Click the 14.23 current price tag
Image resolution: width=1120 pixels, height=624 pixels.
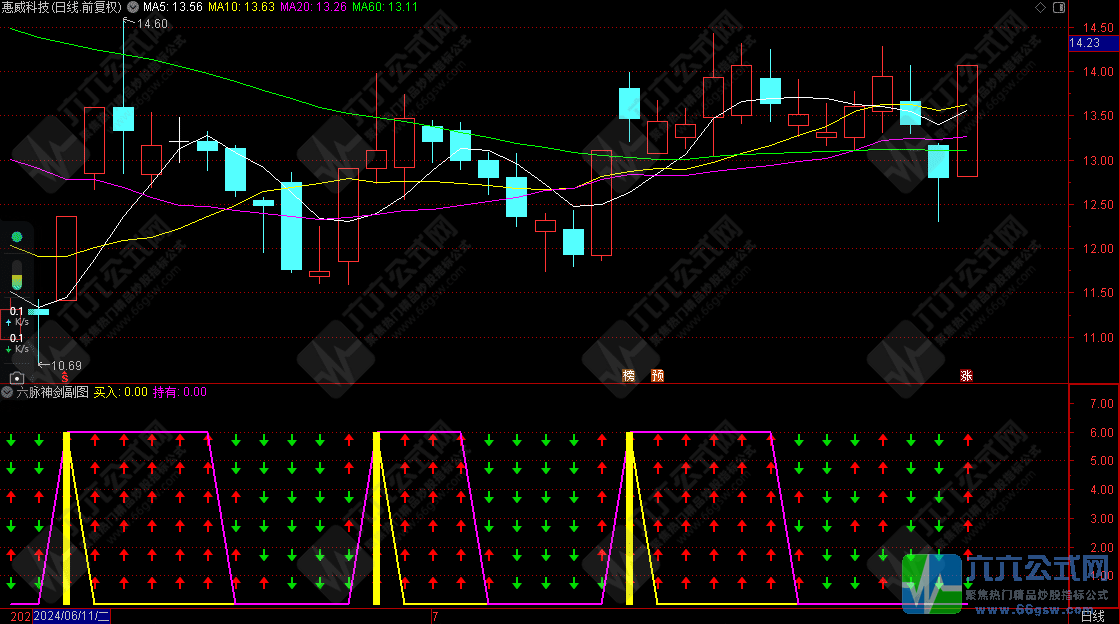point(1084,43)
